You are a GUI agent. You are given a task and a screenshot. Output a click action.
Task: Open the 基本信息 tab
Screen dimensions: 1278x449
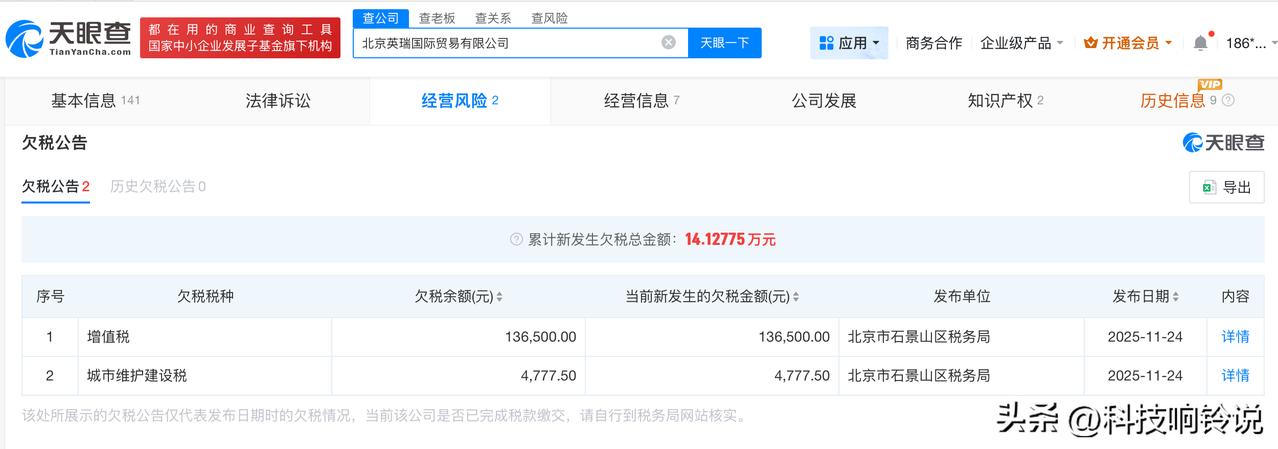point(95,101)
